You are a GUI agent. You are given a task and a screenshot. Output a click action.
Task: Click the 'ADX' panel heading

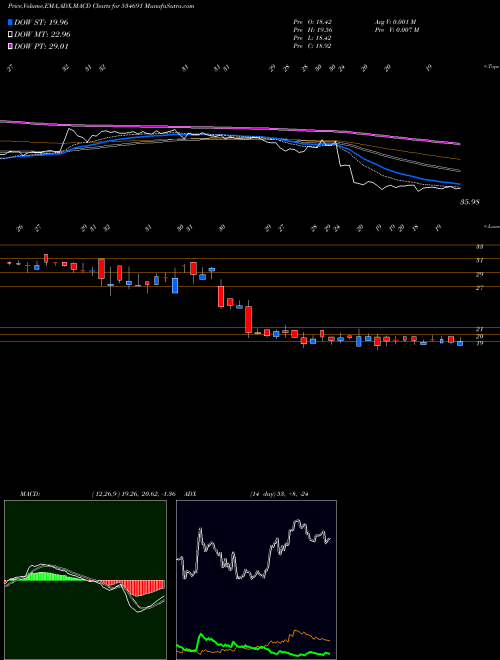coord(190,494)
